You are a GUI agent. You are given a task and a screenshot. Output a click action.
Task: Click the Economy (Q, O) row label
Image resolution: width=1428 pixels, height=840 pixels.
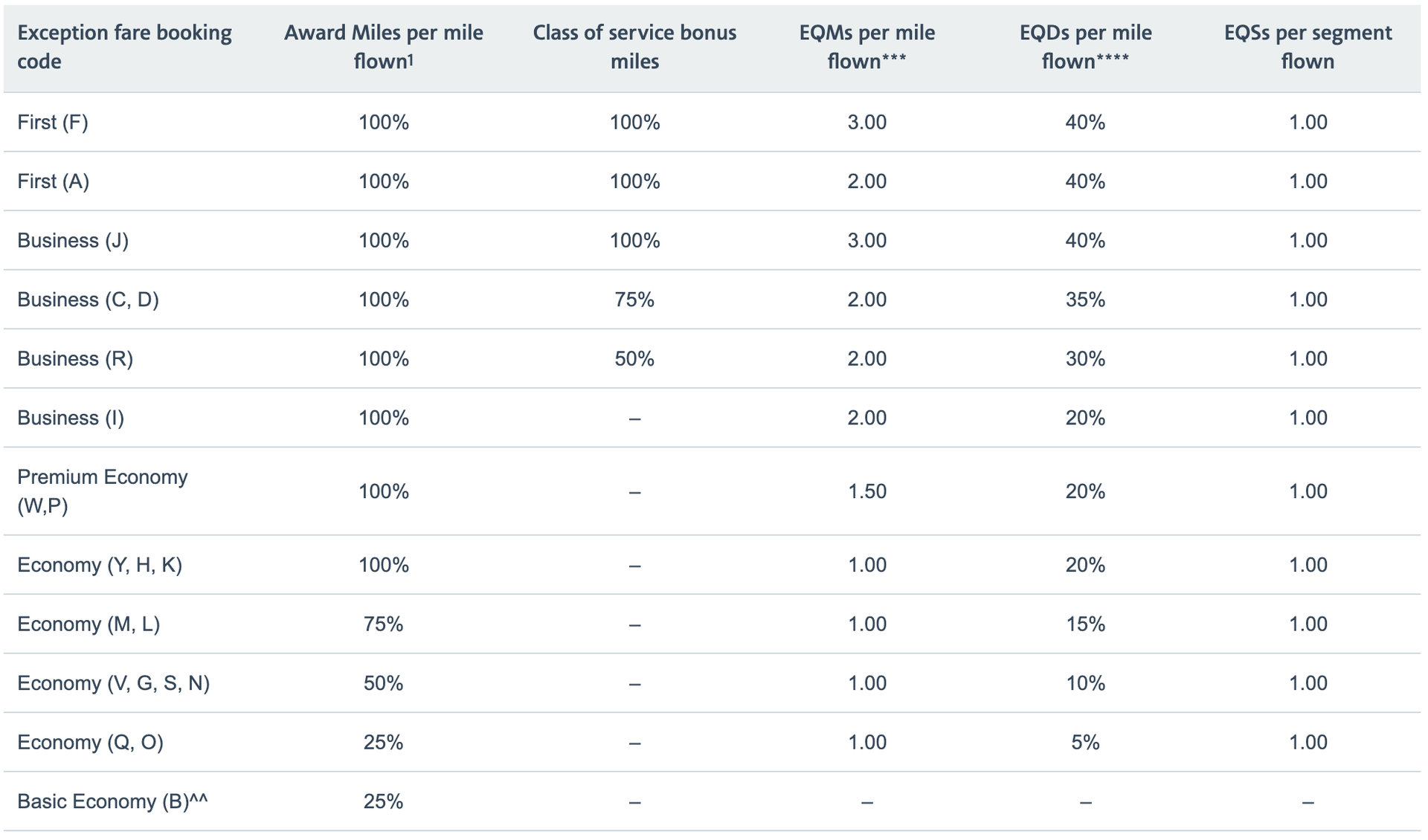tap(90, 742)
